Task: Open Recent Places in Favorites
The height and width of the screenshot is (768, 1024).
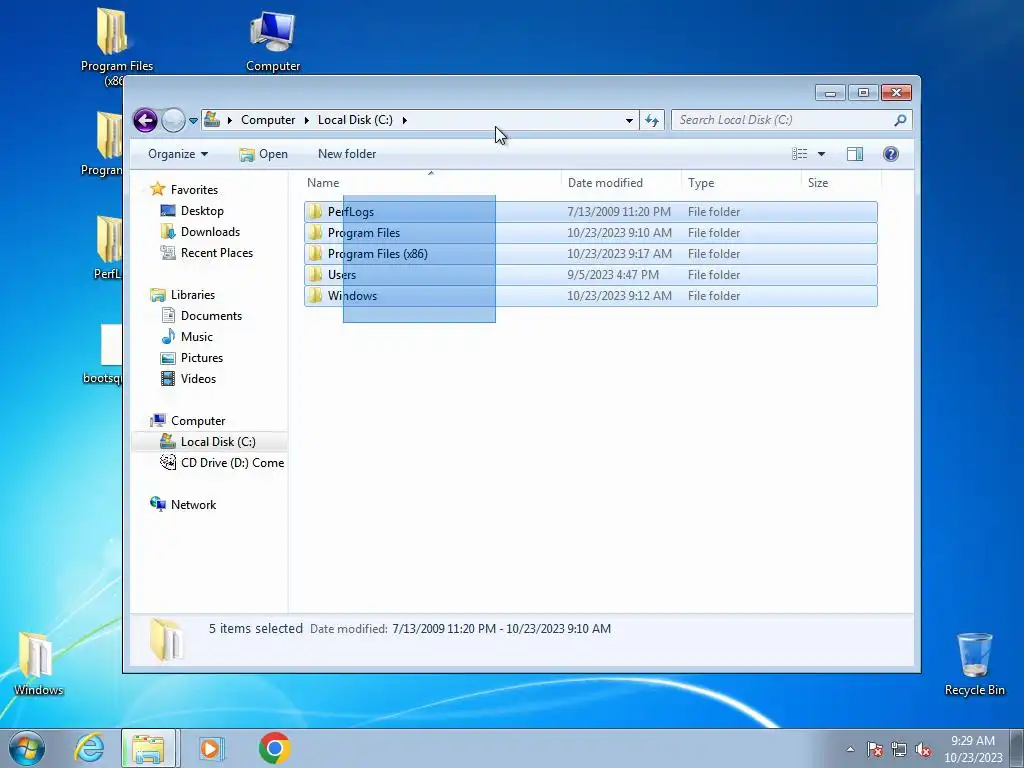Action: [206, 253]
